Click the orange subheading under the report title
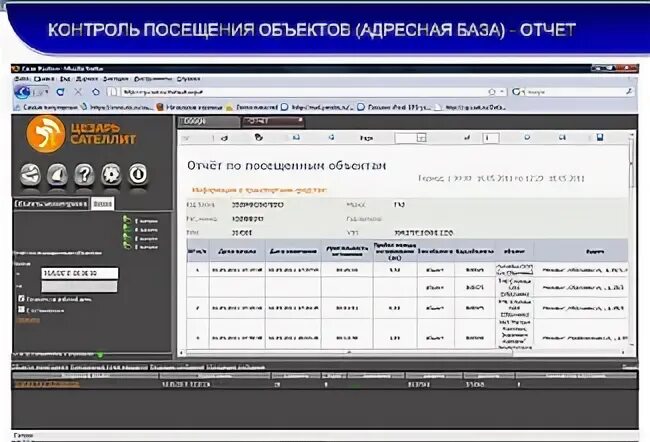 260,190
